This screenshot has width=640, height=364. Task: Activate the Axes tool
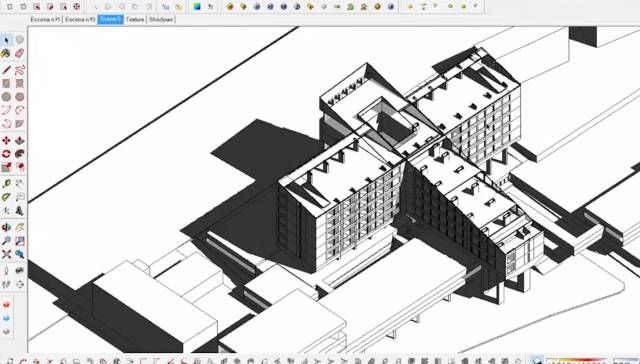pos(6,211)
